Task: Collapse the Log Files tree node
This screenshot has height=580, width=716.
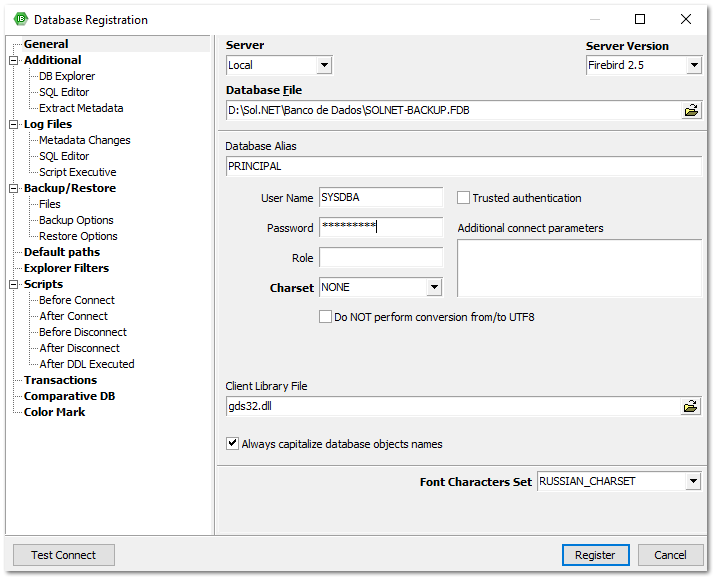Action: pyautogui.click(x=14, y=124)
